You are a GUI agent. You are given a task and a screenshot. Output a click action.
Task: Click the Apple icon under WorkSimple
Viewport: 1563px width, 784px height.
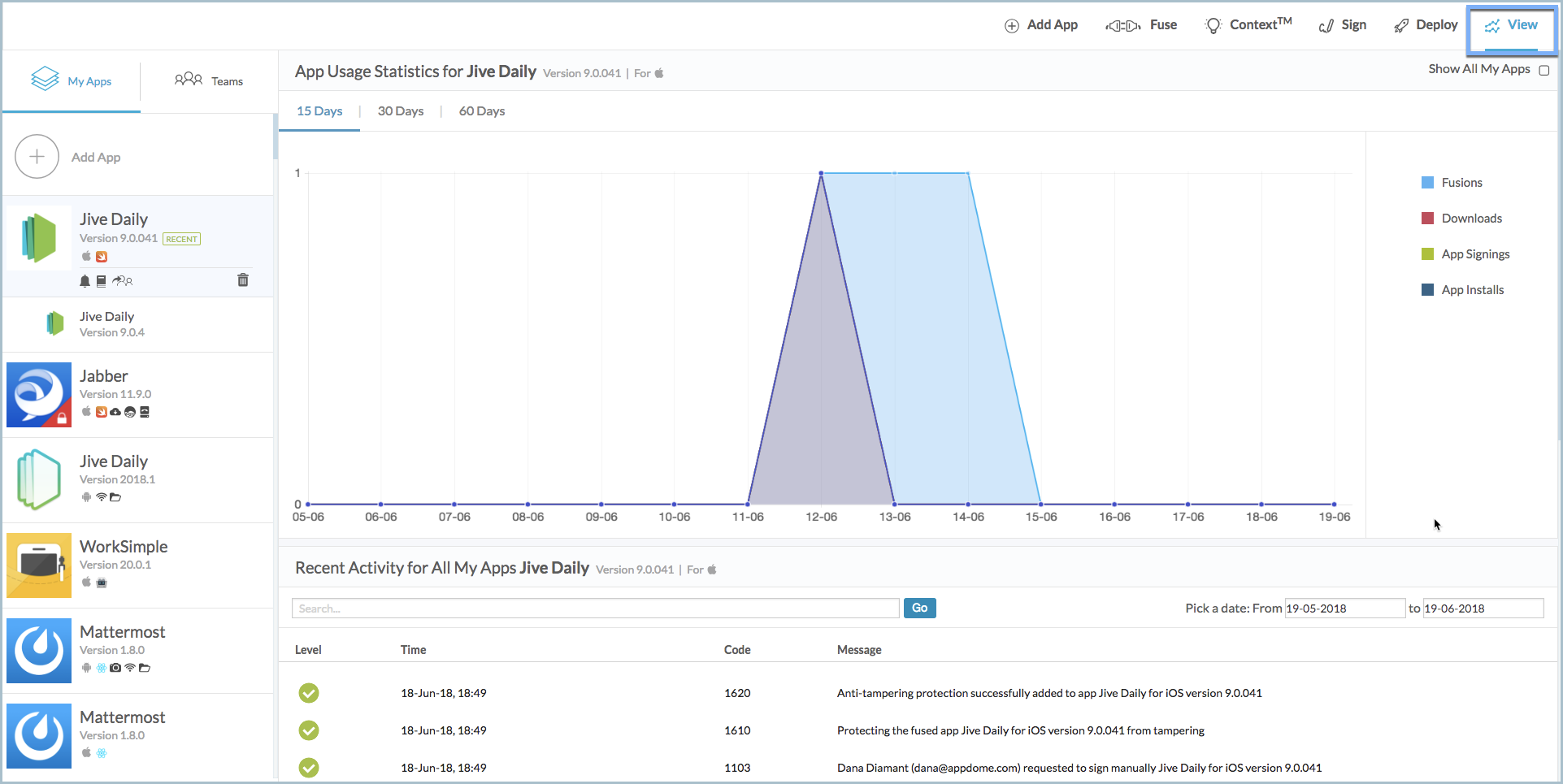(x=86, y=582)
